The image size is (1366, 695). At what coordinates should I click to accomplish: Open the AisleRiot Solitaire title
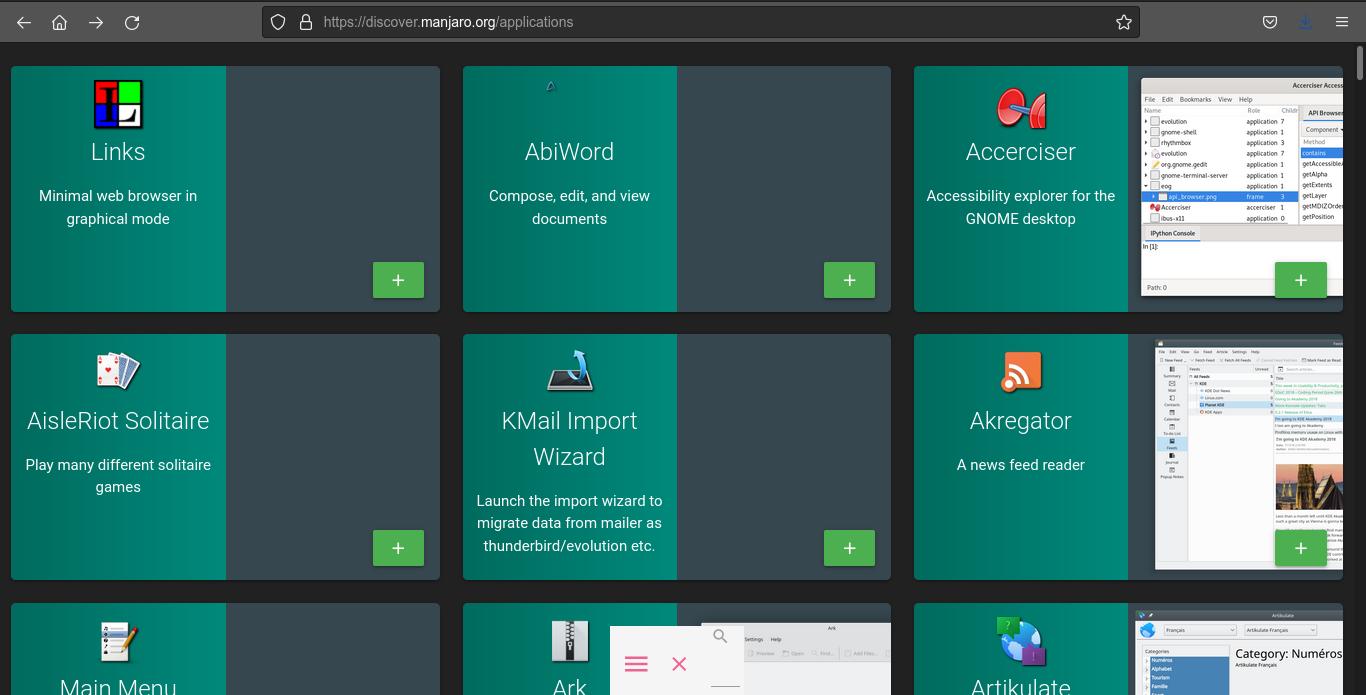pyautogui.click(x=118, y=421)
